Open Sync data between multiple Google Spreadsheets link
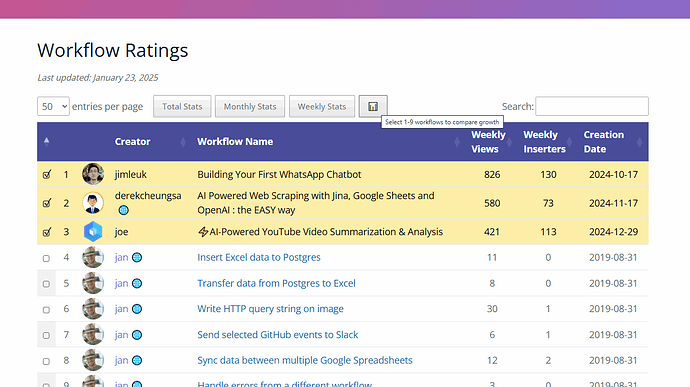 tap(305, 360)
